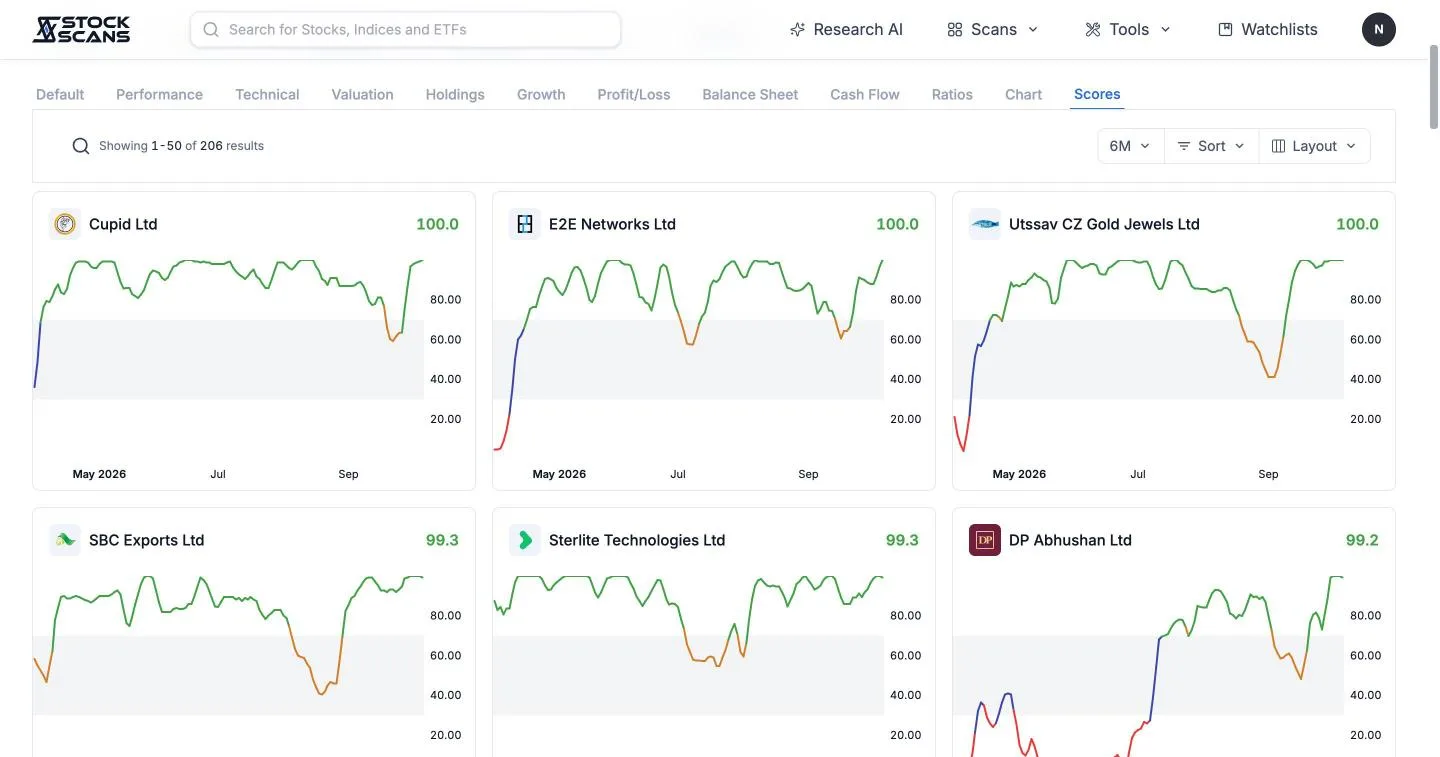Open the Sterlite Technologies Ltd name

pyautogui.click(x=637, y=540)
